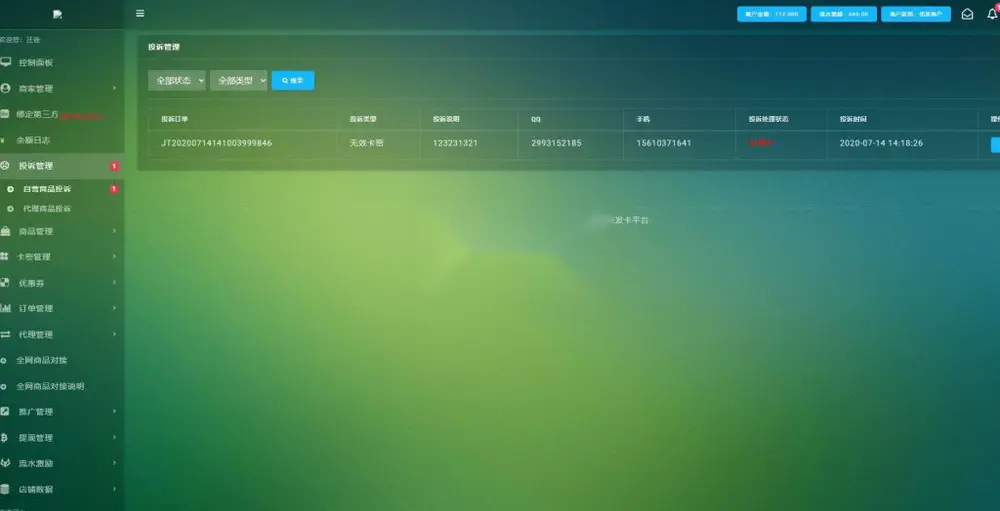Open the 全部状态 dropdown
This screenshot has height=511, width=1000.
coord(177,80)
